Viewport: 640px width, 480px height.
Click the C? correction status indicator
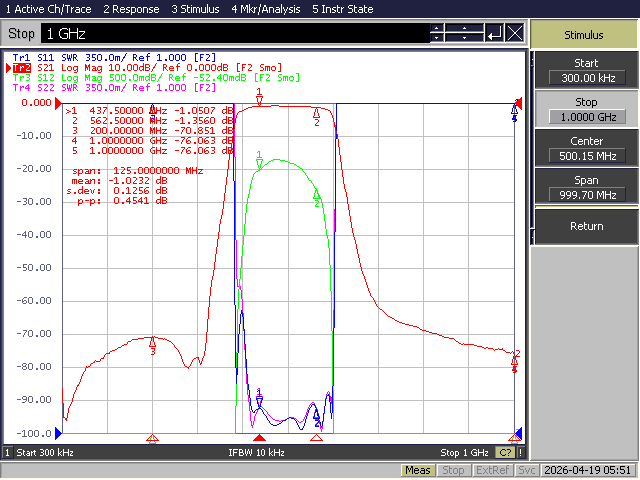[505, 452]
